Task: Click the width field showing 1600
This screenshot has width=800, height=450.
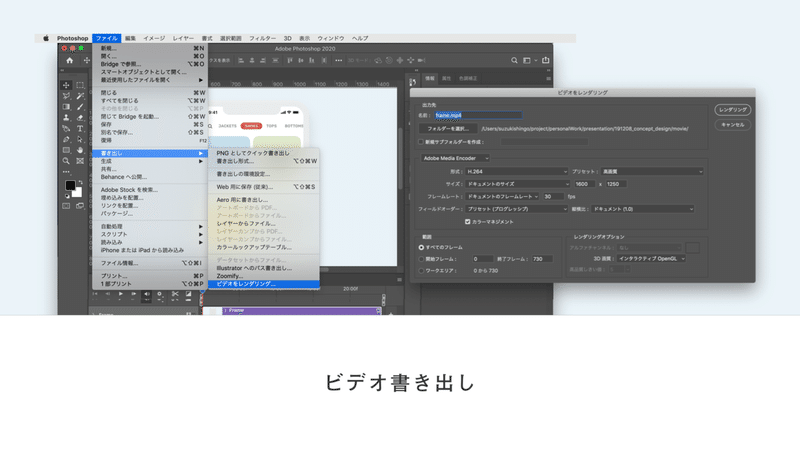Action: click(585, 184)
